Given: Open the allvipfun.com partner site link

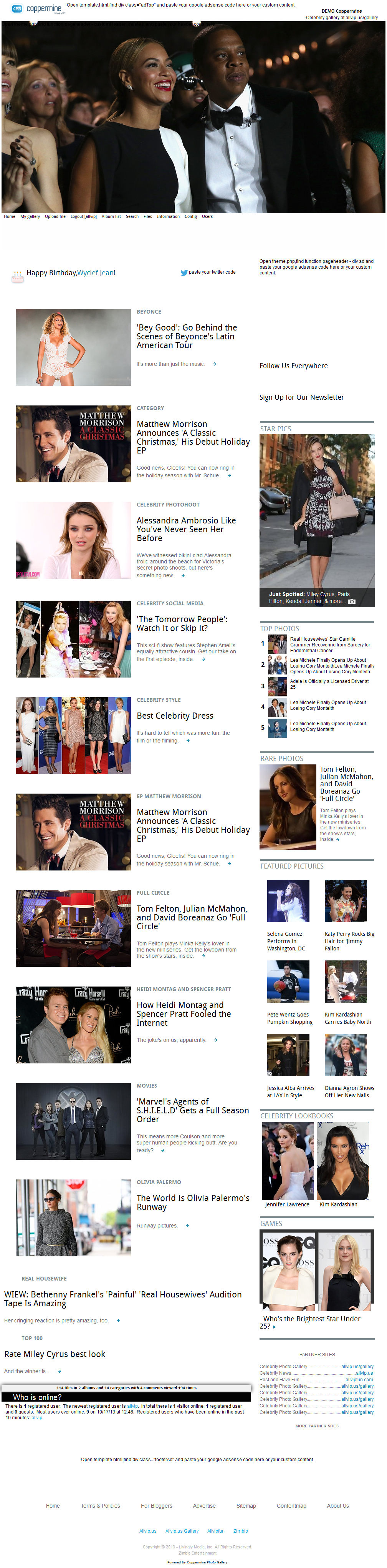Looking at the screenshot, I should [359, 1379].
